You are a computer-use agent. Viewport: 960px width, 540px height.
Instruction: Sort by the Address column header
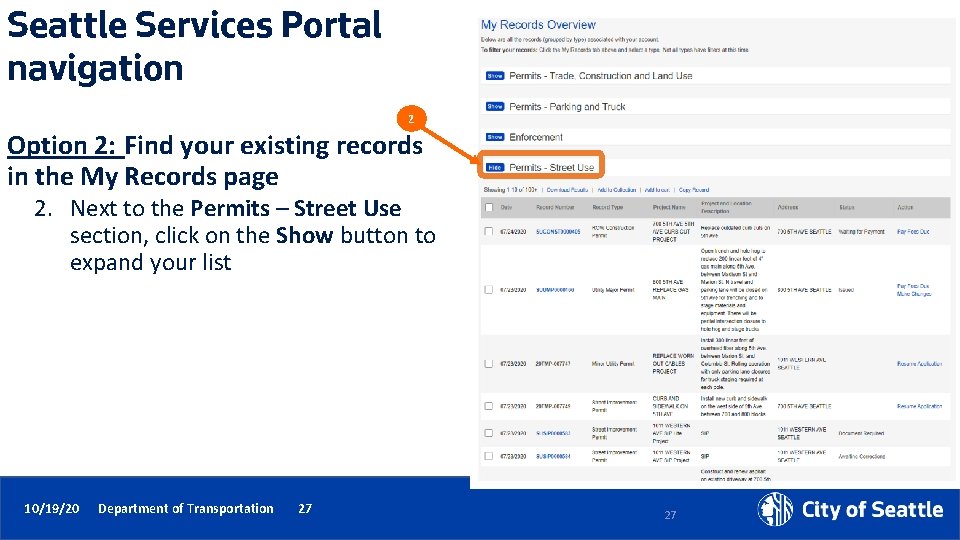[x=787, y=208]
